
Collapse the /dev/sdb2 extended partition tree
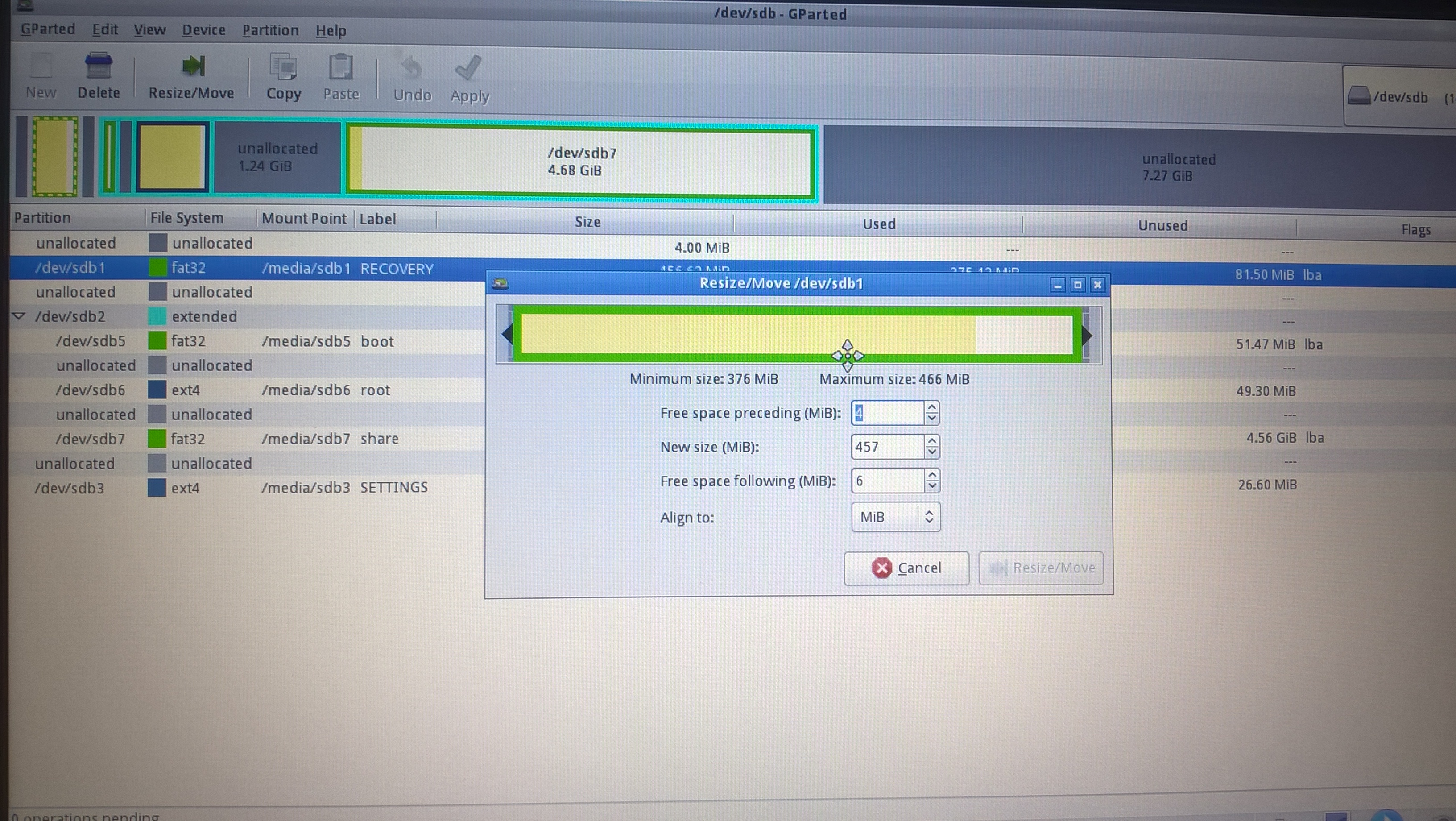tap(19, 316)
